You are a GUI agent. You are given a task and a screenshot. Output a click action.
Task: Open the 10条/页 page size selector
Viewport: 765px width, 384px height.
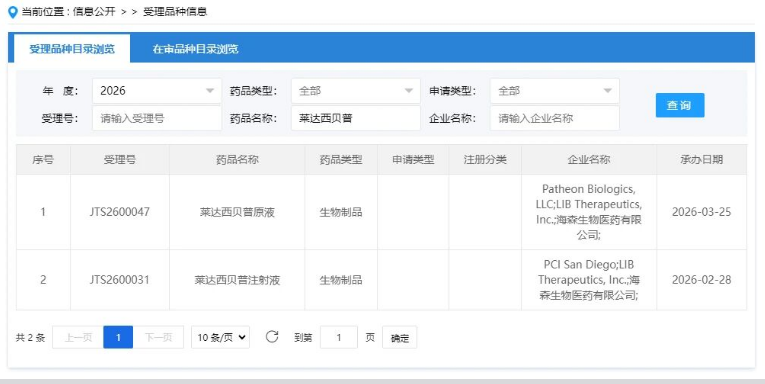click(221, 337)
